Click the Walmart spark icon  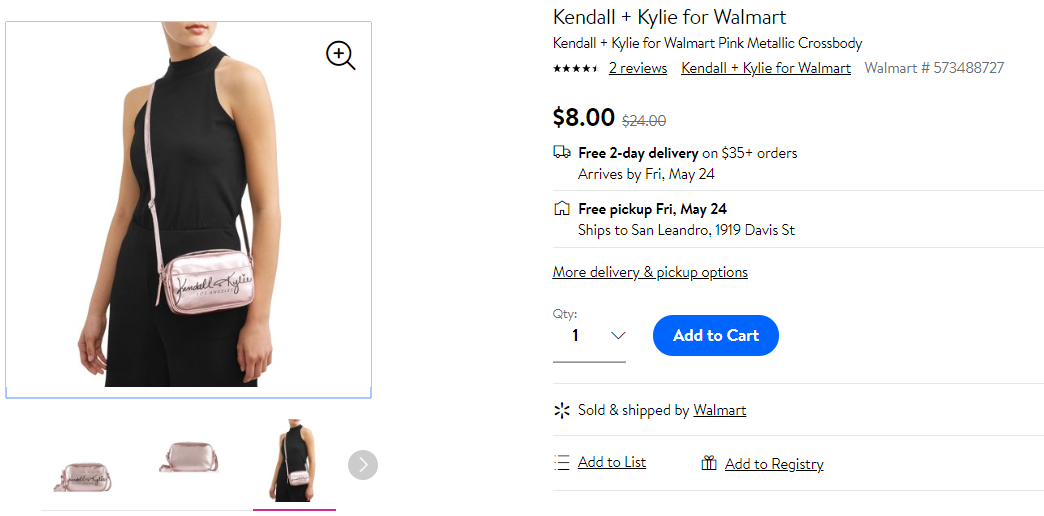pos(562,410)
